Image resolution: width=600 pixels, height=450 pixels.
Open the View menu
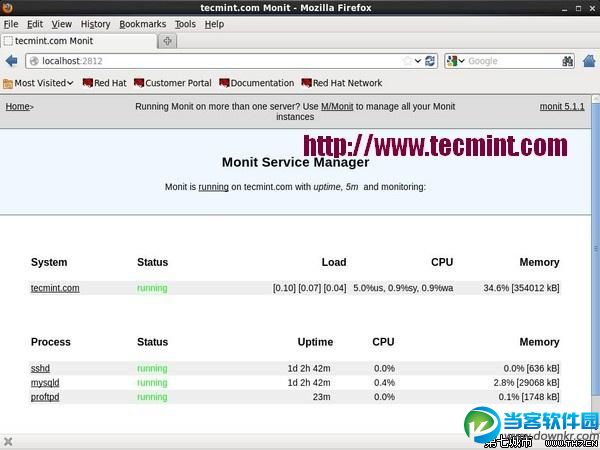tap(62, 24)
